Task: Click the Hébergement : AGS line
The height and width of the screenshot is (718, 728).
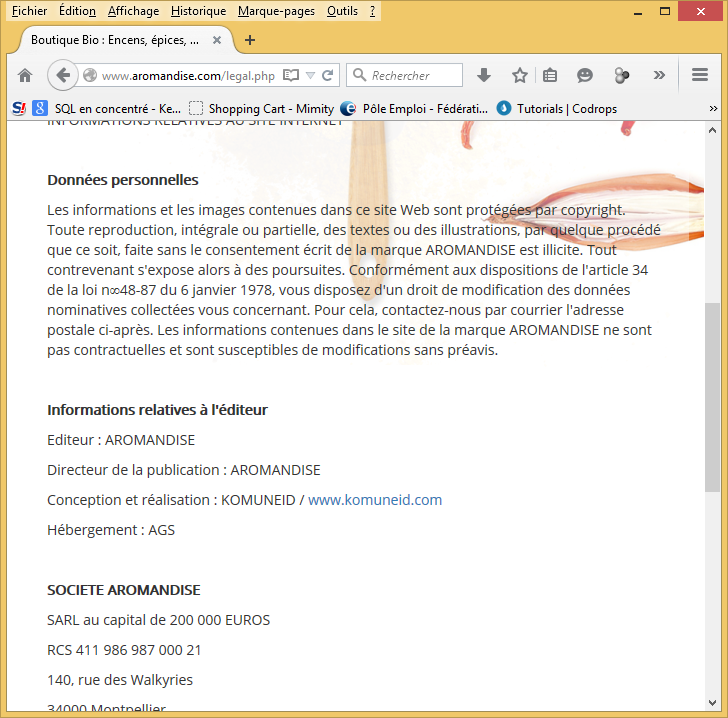Action: coord(111,530)
